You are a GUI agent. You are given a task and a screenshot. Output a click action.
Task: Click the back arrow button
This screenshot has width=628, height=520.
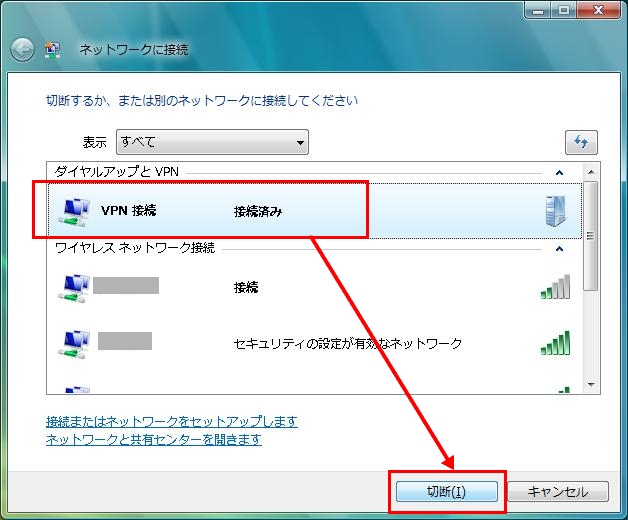pos(22,50)
